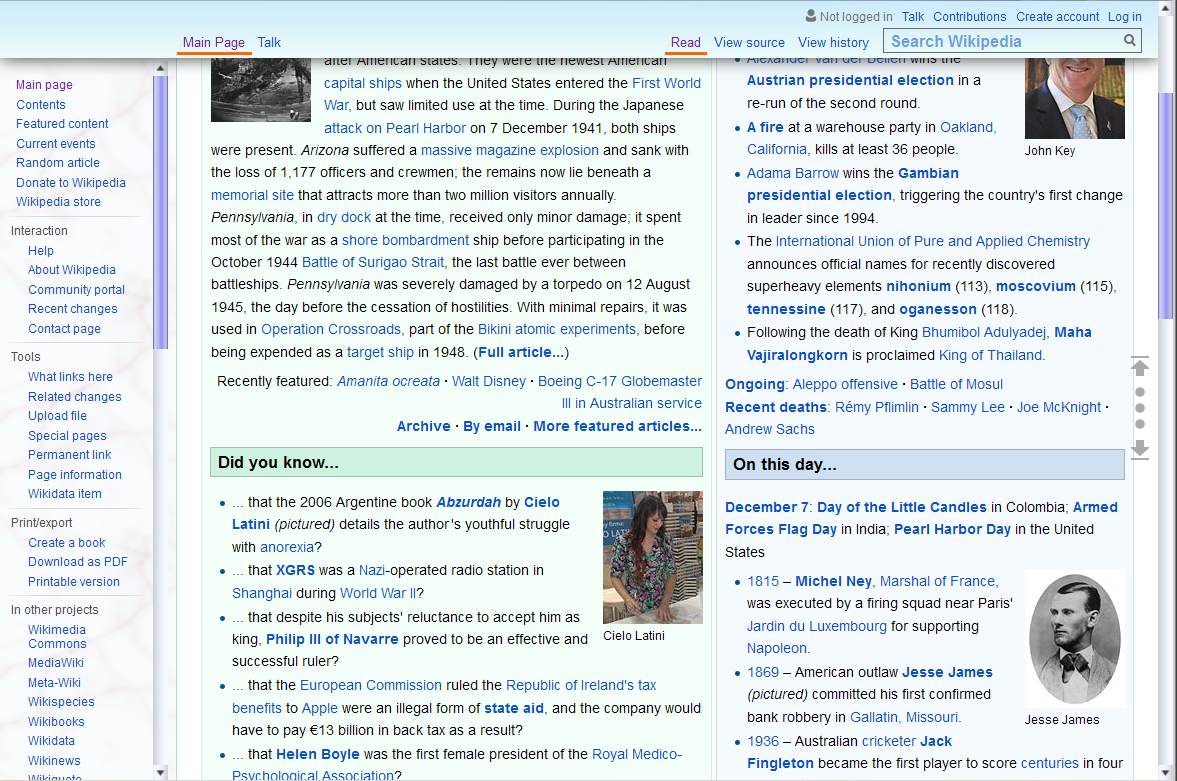Go to a Random article
This screenshot has height=781, width=1177.
[x=58, y=162]
